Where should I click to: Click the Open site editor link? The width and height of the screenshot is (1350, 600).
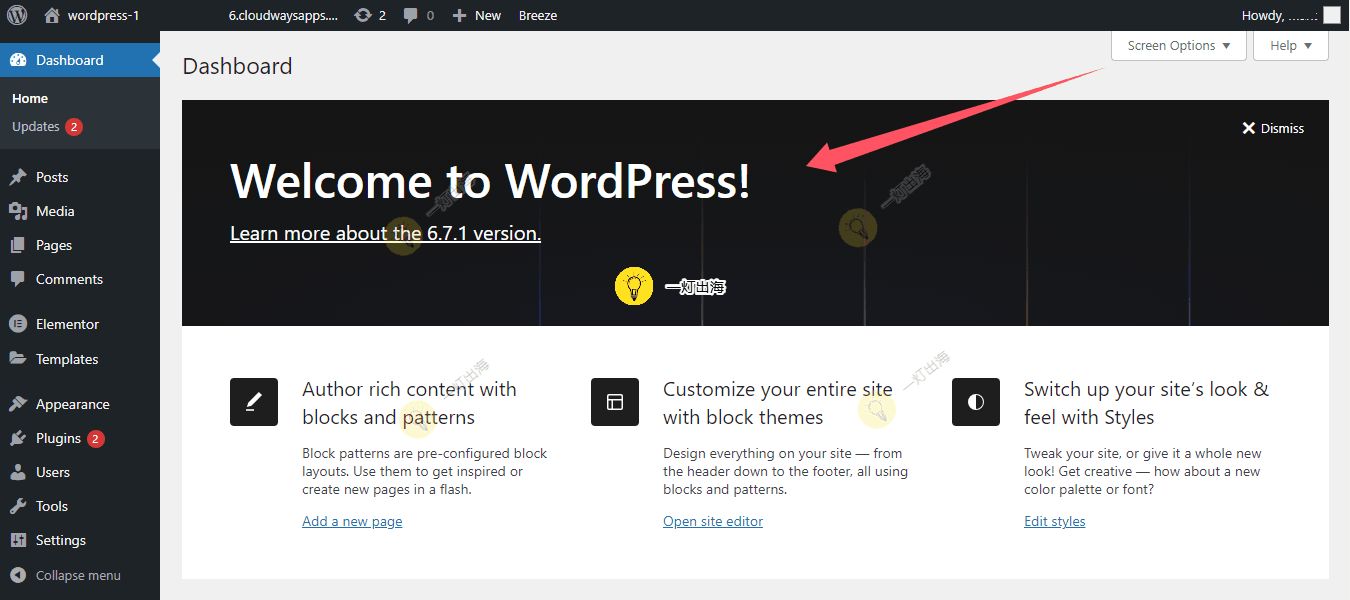(712, 521)
